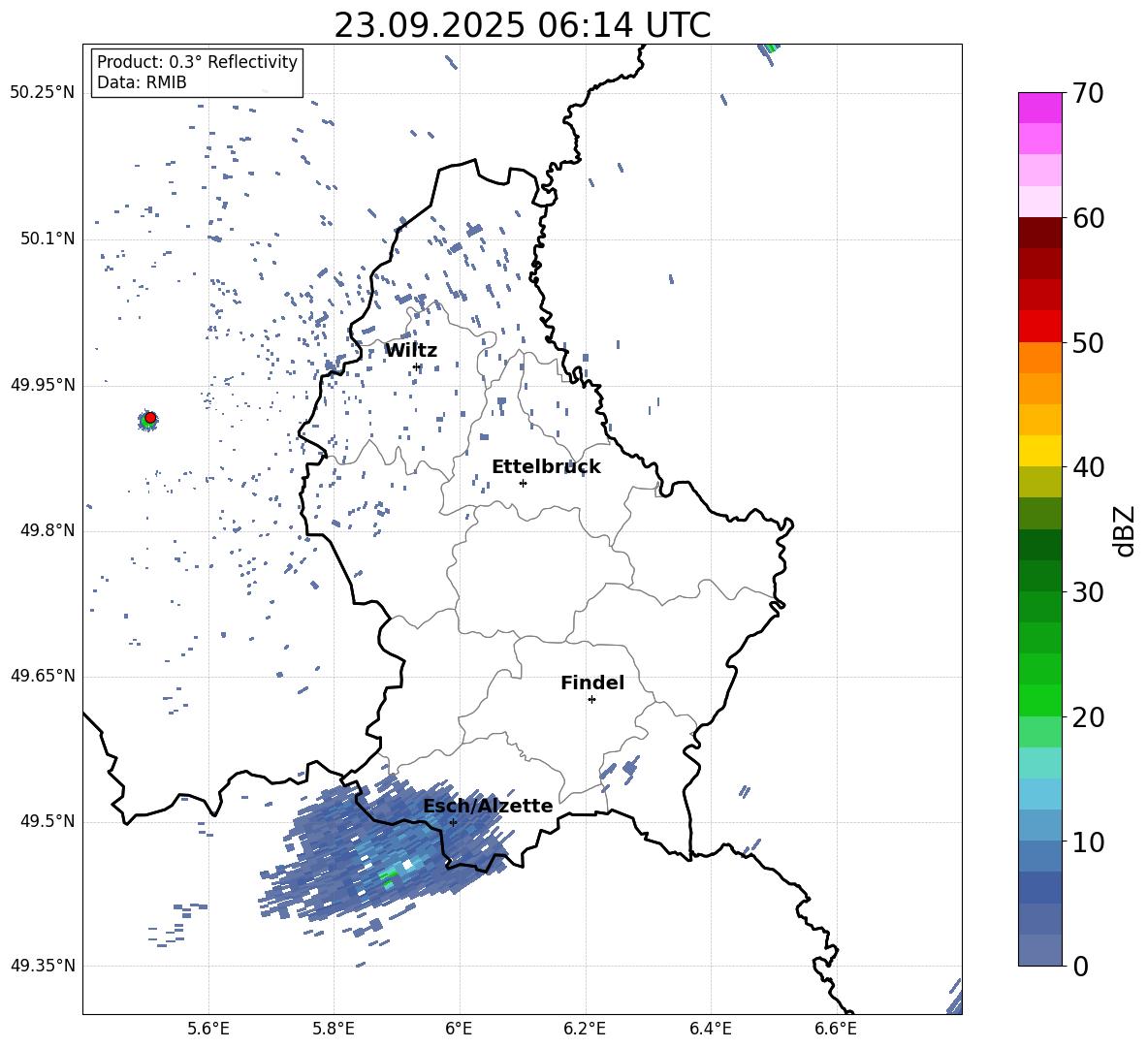
Task: Click the cross marker below Wiltz
Action: coord(417,366)
